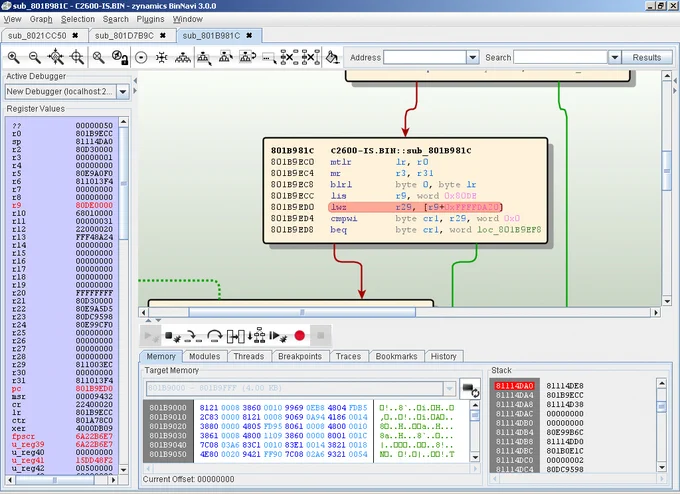This screenshot has height=494, width=680.
Task: Click dotted node with cursor icon
Action: pyautogui.click(x=269, y=58)
